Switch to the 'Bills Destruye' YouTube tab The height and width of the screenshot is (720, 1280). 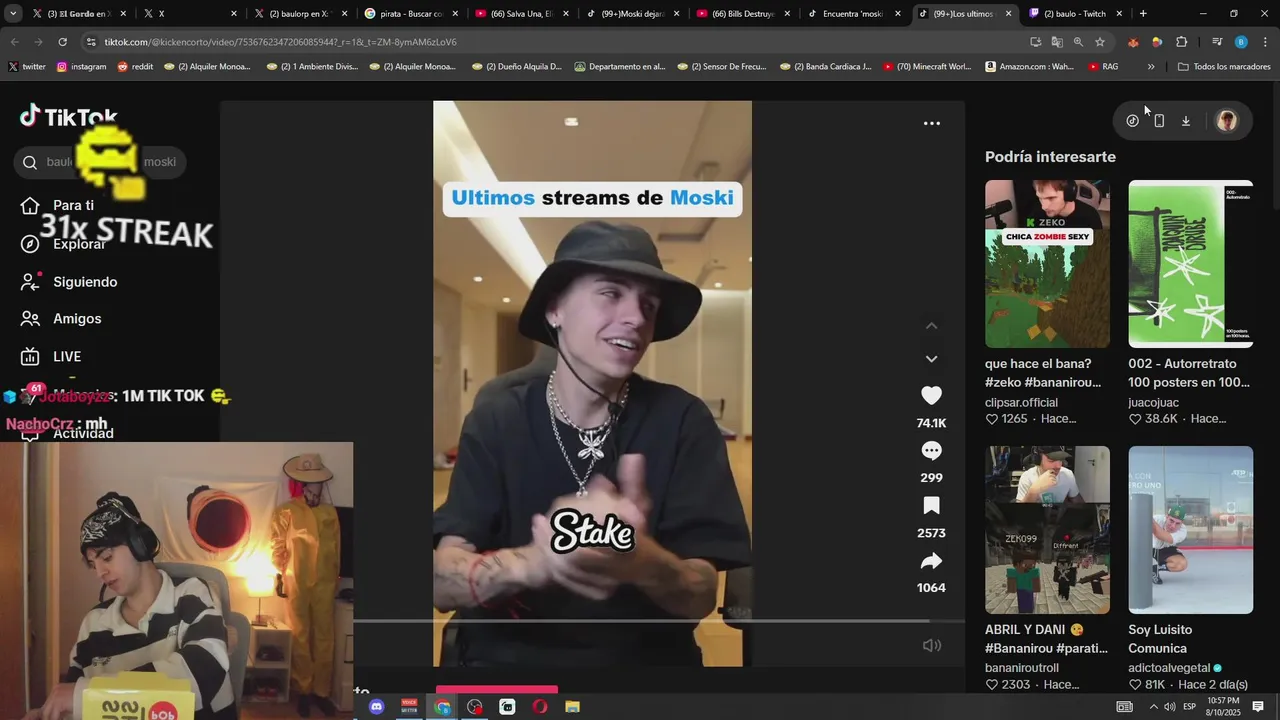point(743,14)
